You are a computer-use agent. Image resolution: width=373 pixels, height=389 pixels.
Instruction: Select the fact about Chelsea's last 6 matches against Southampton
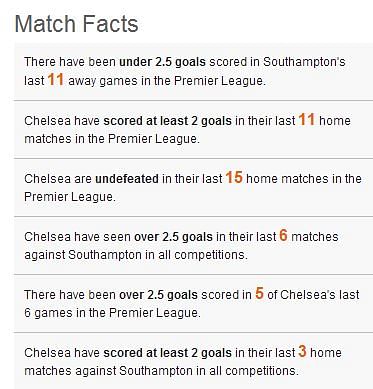point(193,245)
